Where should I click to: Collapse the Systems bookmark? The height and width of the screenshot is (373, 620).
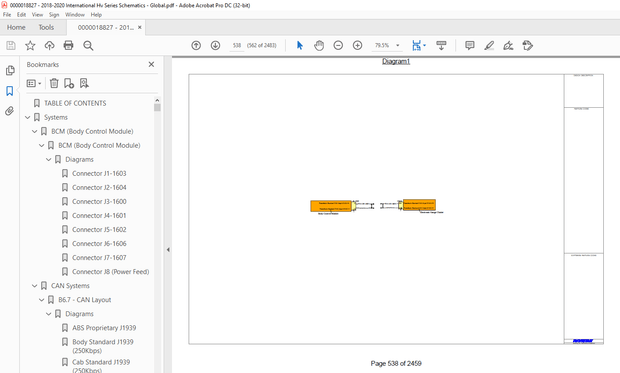[x=27, y=117]
